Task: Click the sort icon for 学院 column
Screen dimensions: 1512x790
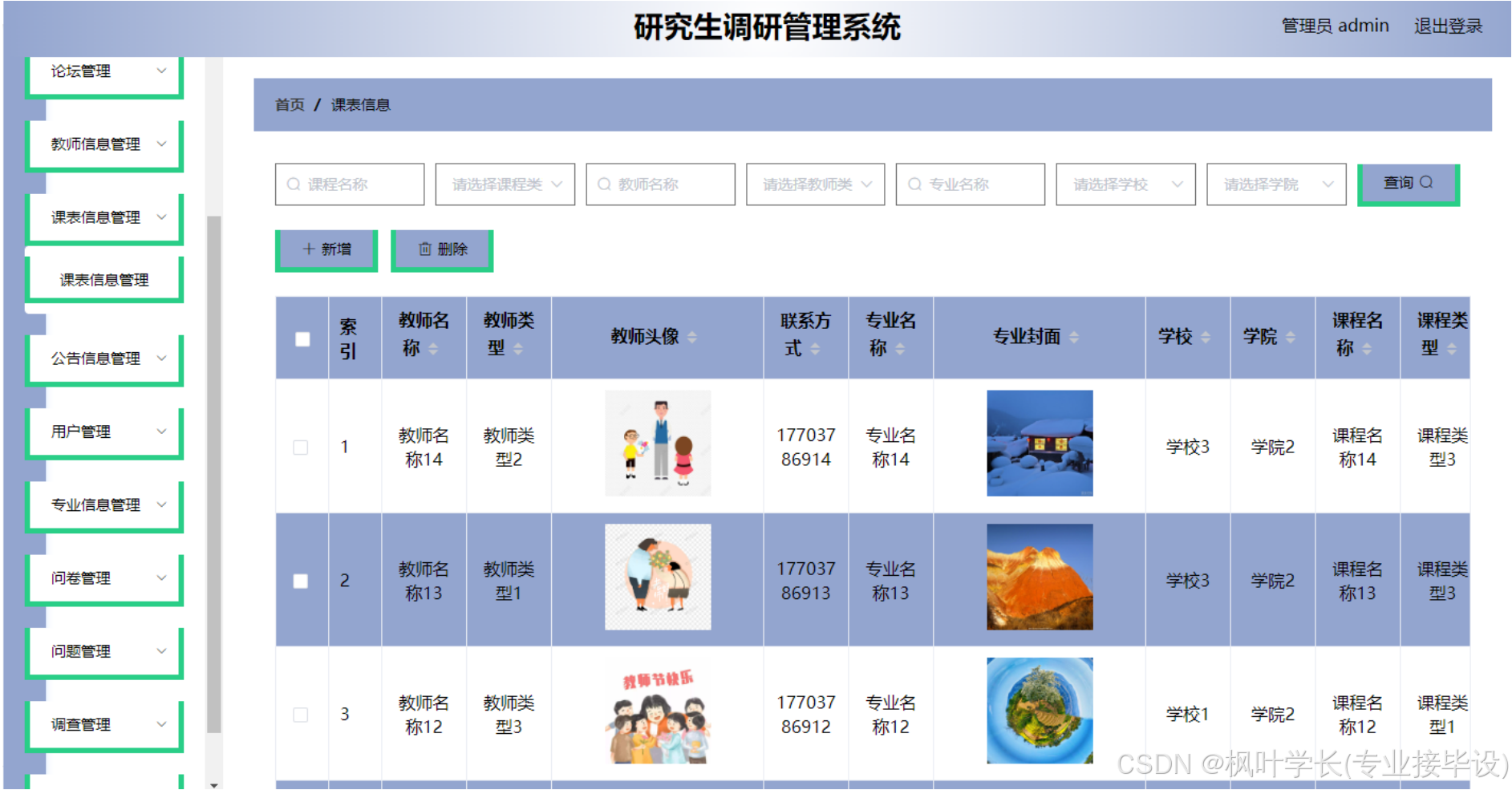Action: pyautogui.click(x=1290, y=337)
